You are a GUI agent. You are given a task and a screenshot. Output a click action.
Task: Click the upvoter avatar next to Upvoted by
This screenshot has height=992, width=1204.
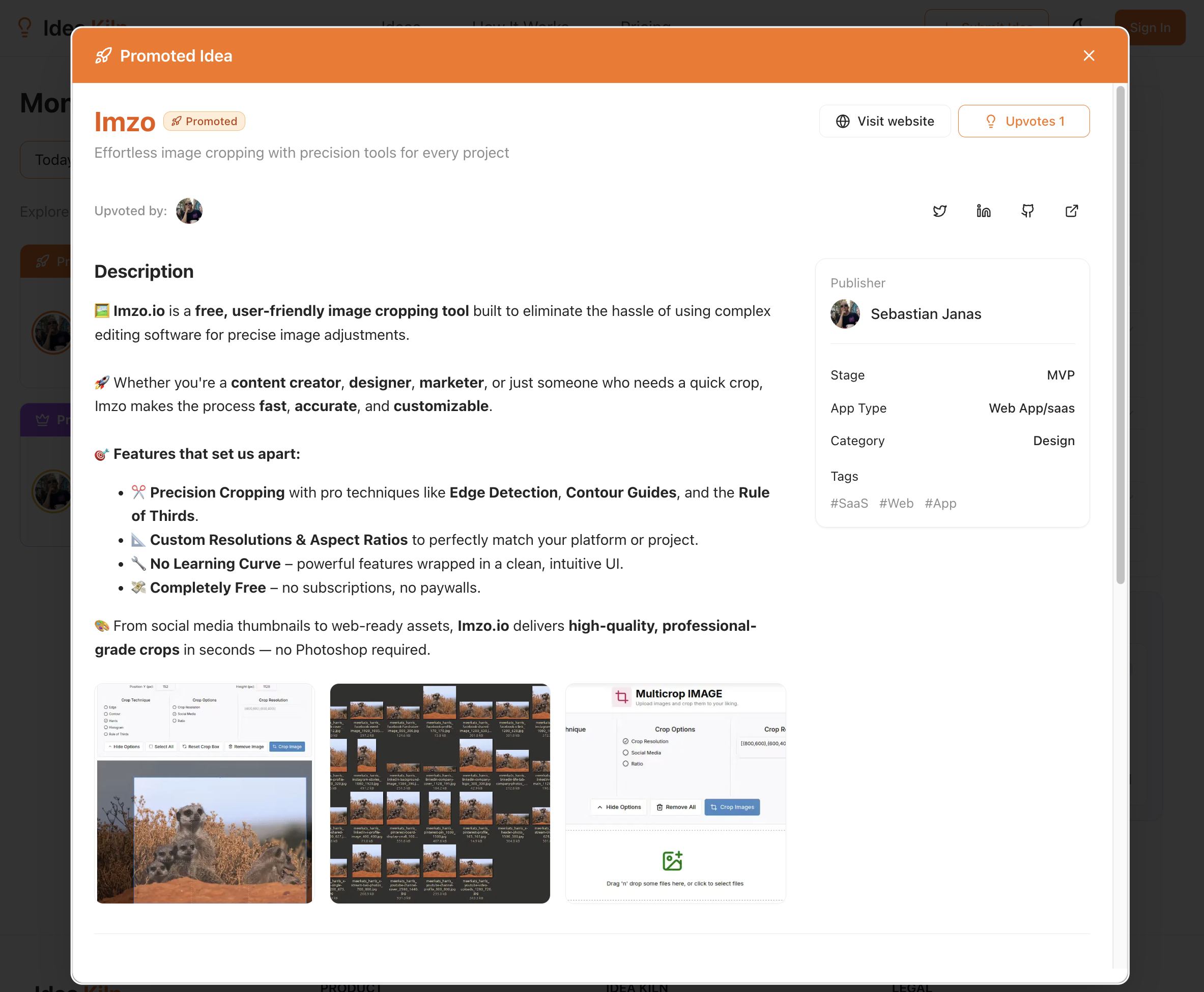coord(189,211)
